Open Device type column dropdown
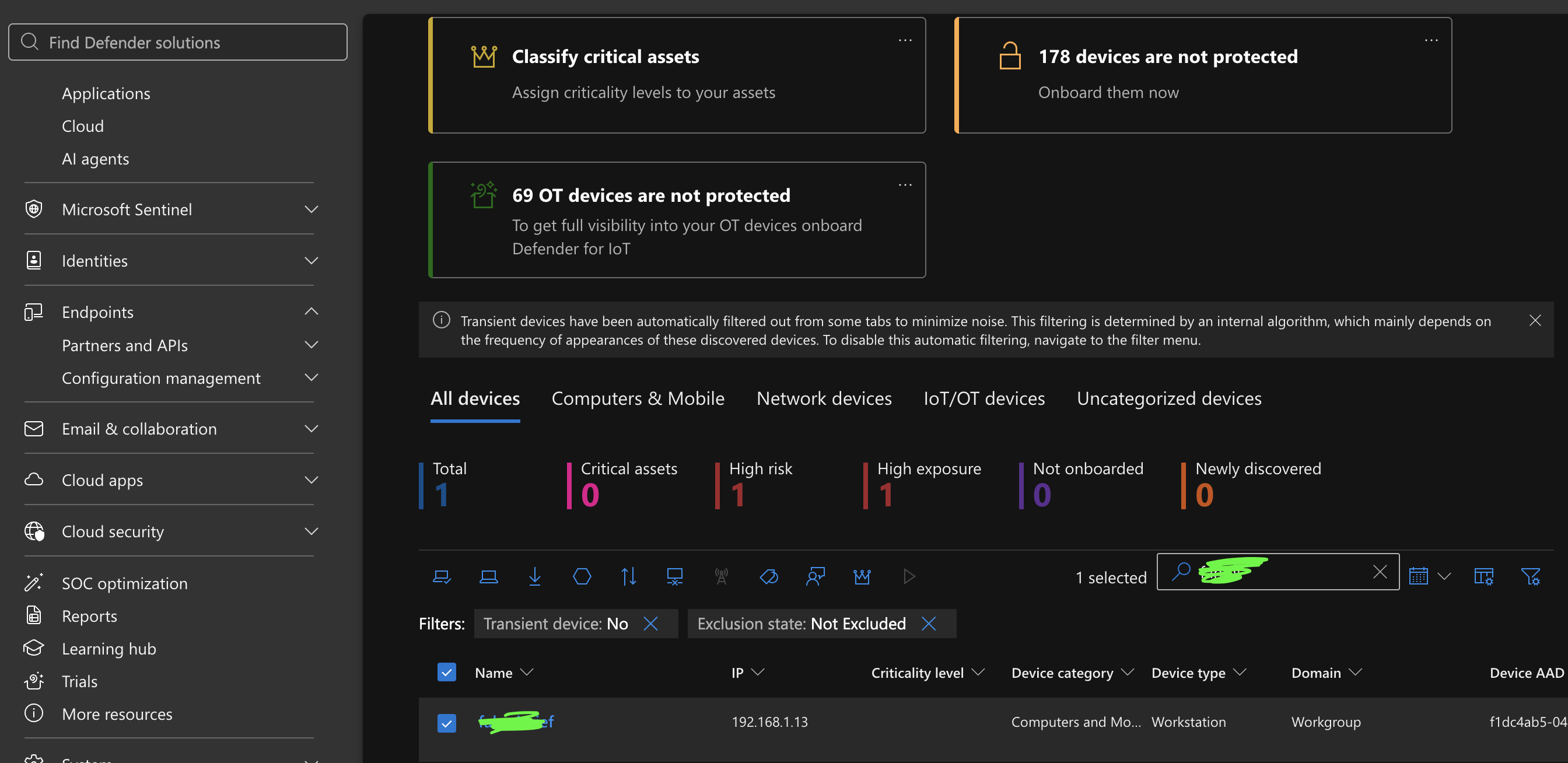 pos(1240,672)
